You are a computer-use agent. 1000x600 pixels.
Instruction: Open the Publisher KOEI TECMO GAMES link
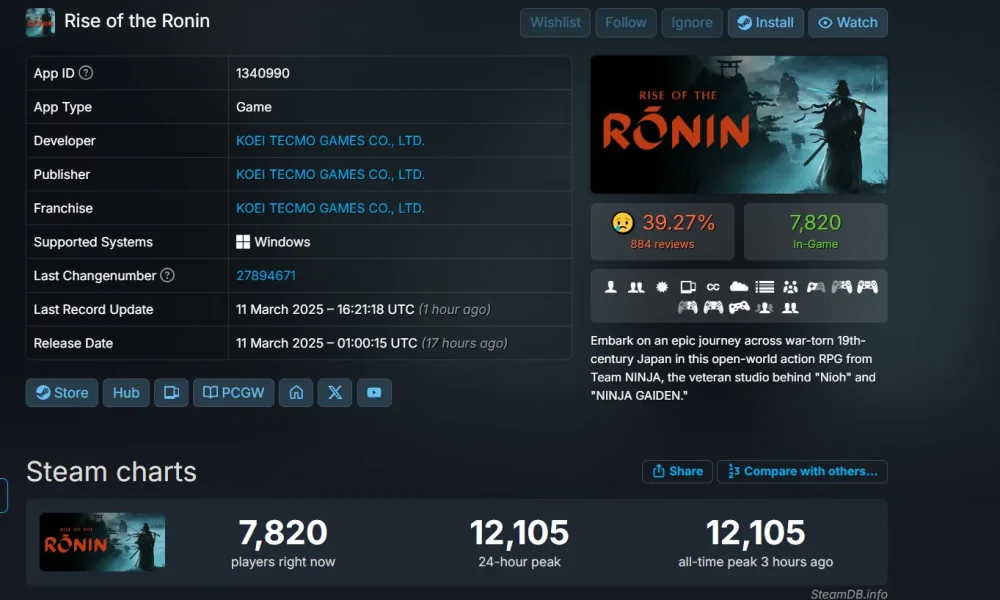pyautogui.click(x=330, y=175)
